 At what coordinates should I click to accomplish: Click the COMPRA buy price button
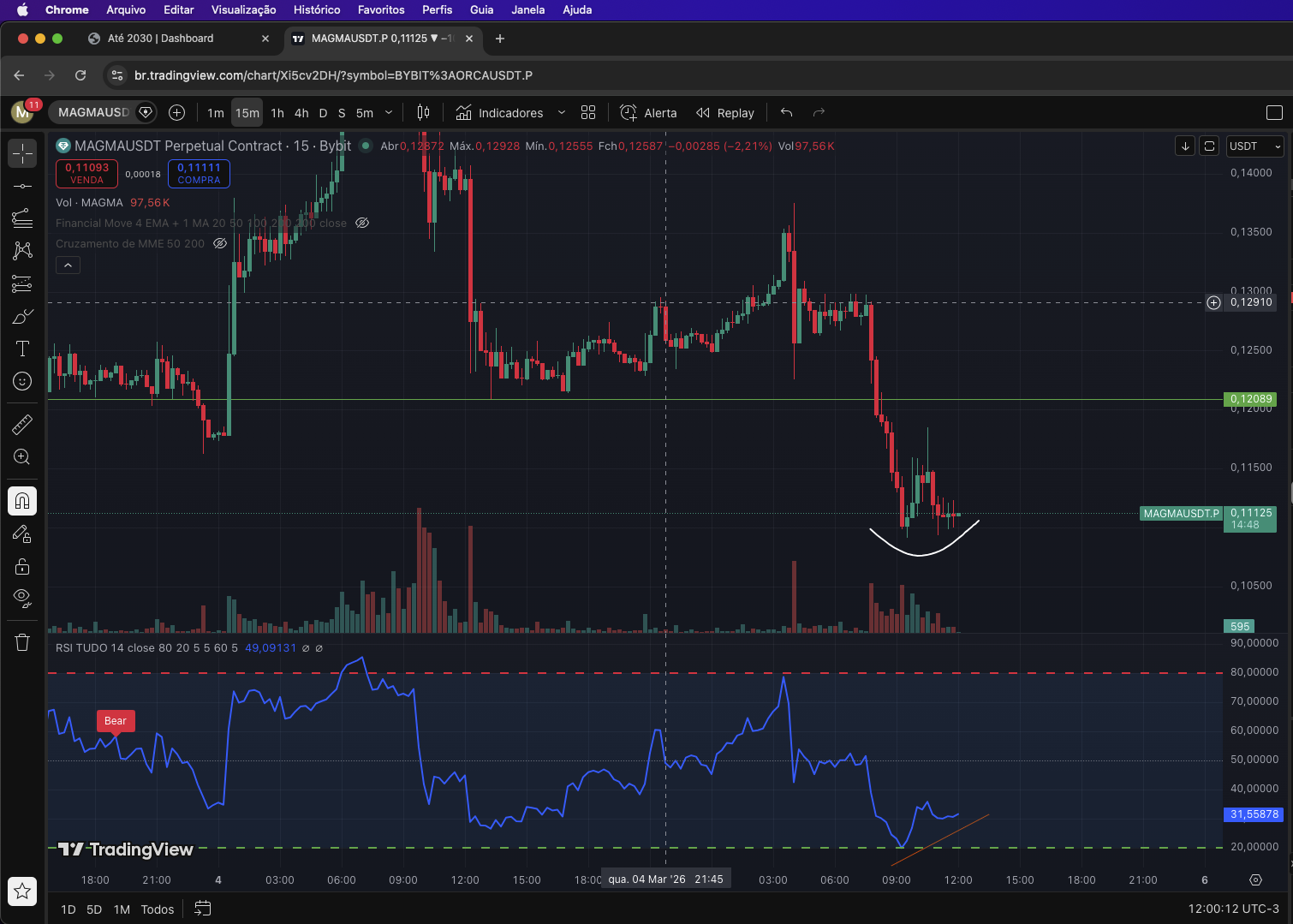(x=199, y=174)
